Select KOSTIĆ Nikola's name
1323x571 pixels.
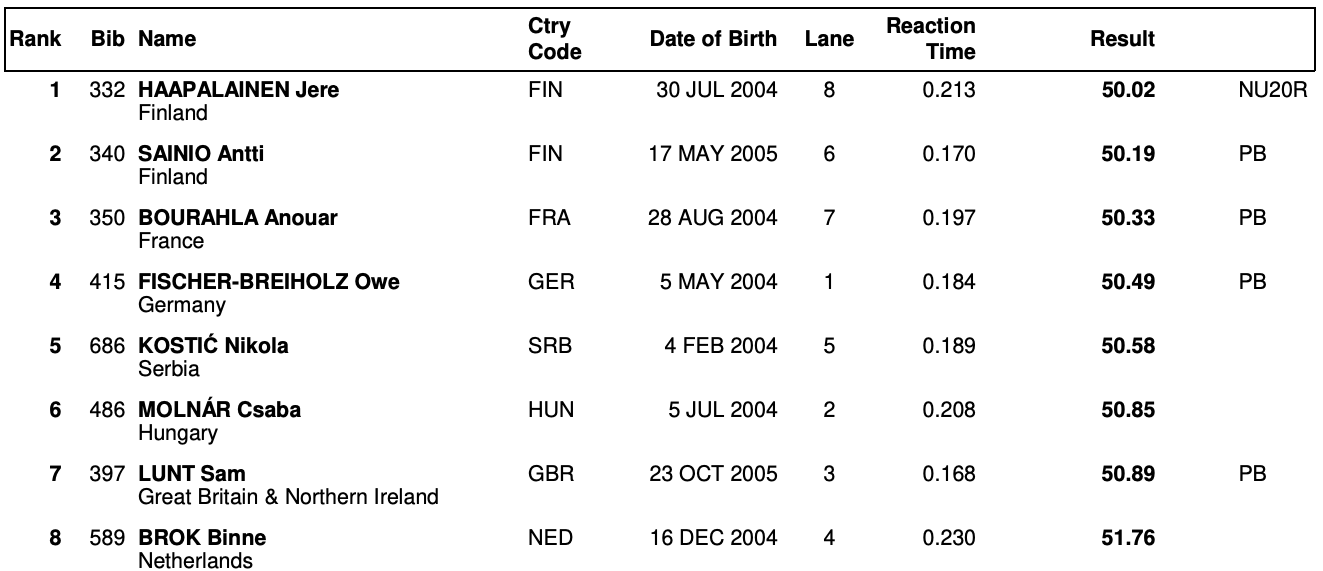point(213,346)
